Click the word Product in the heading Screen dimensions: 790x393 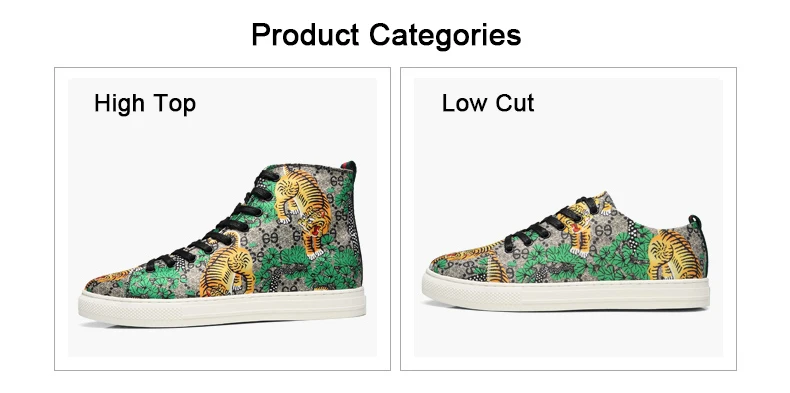click(305, 35)
